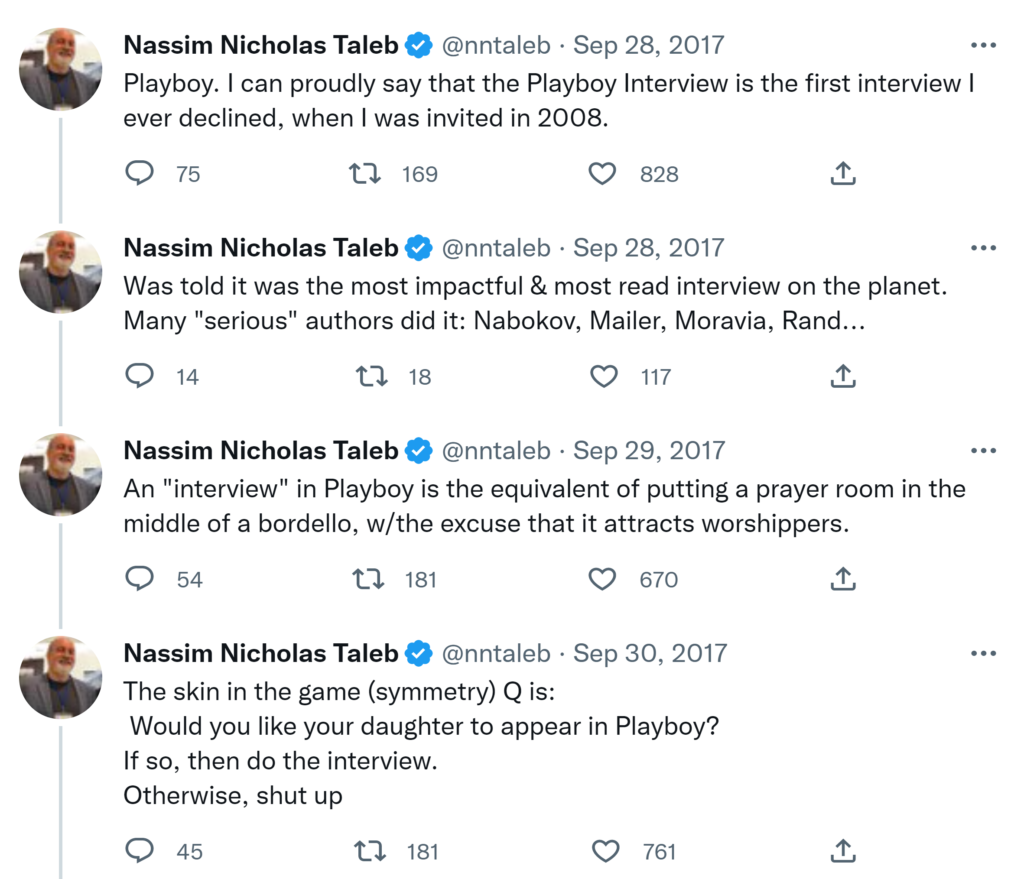
Task: Retweet the tweet with 169 retweets
Action: pos(364,174)
